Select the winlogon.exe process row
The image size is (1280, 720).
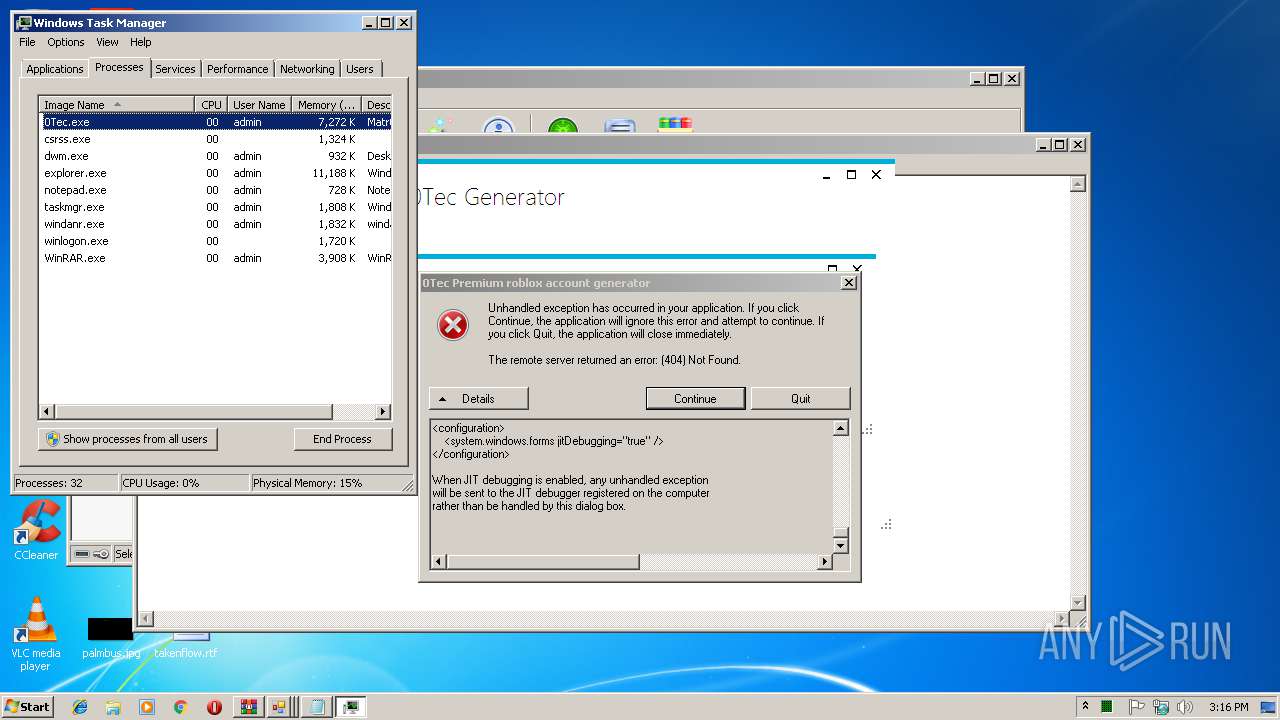coord(215,241)
